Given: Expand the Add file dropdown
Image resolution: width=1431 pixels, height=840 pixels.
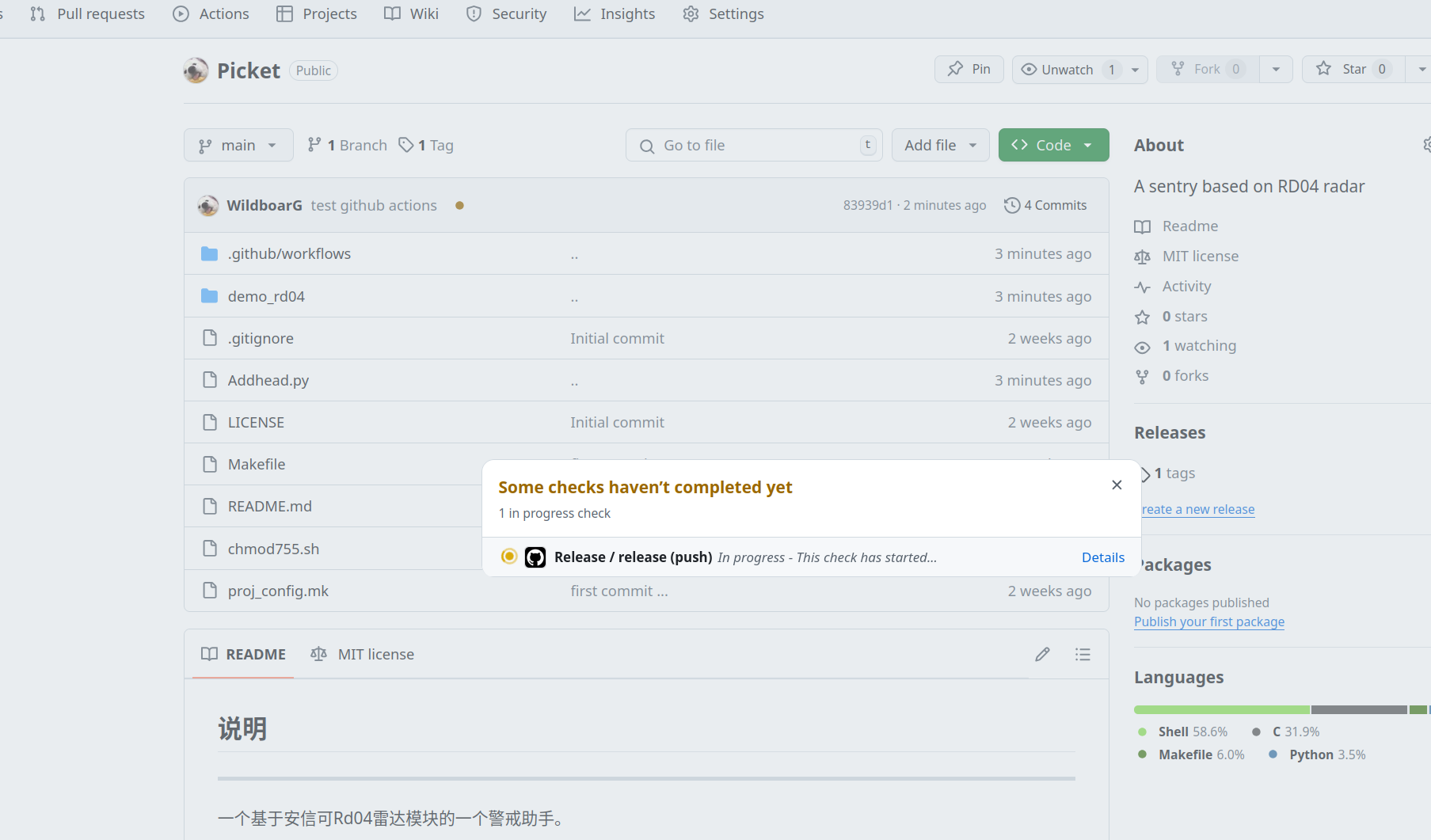Looking at the screenshot, I should [941, 145].
